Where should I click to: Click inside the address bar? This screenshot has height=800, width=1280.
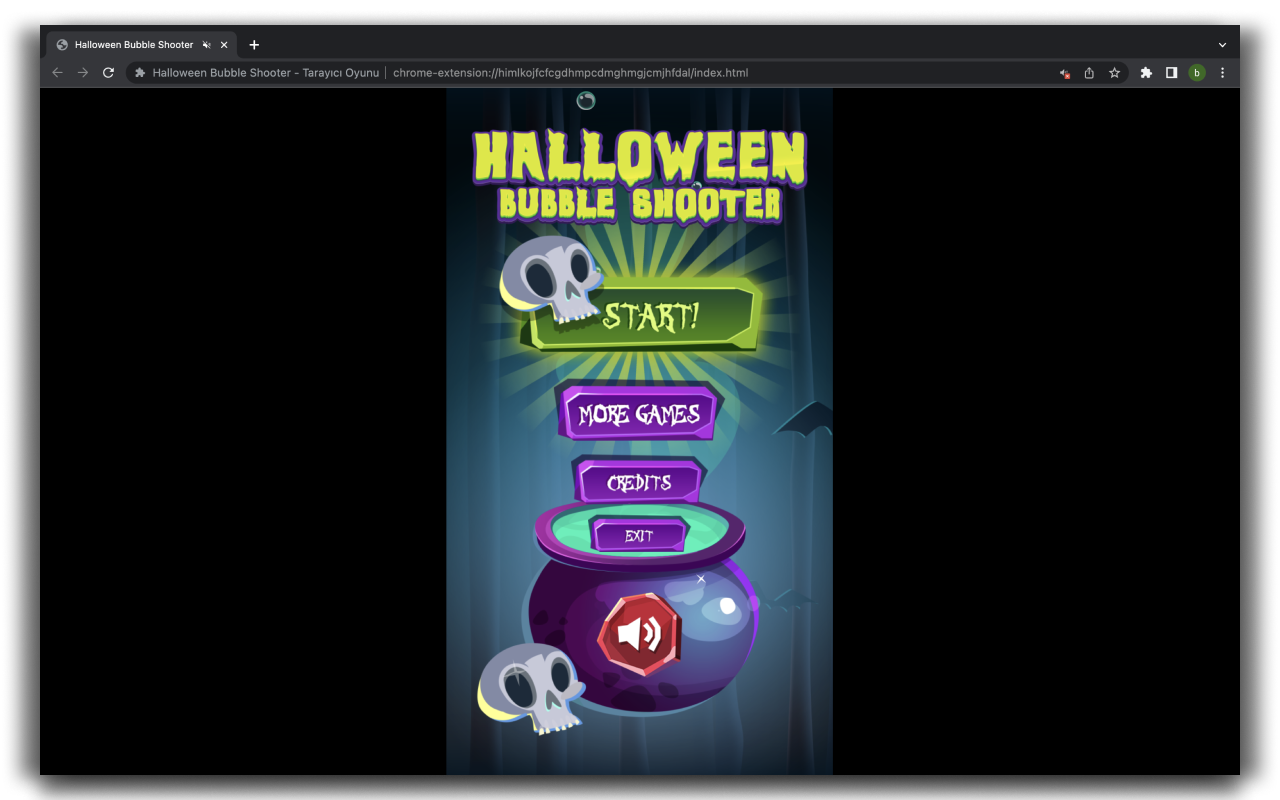[600, 72]
